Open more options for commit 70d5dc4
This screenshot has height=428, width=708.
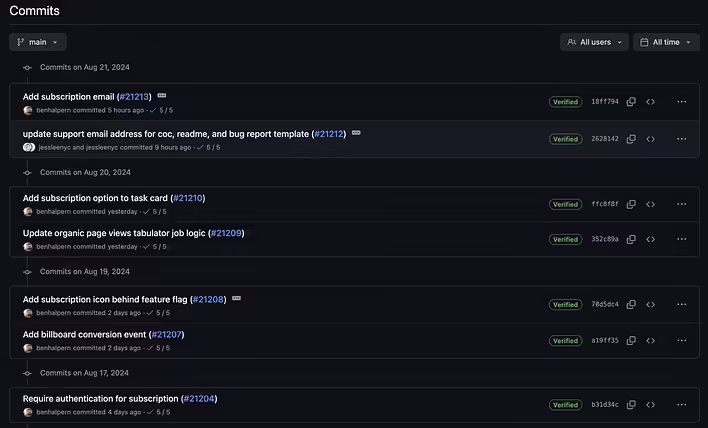682,304
